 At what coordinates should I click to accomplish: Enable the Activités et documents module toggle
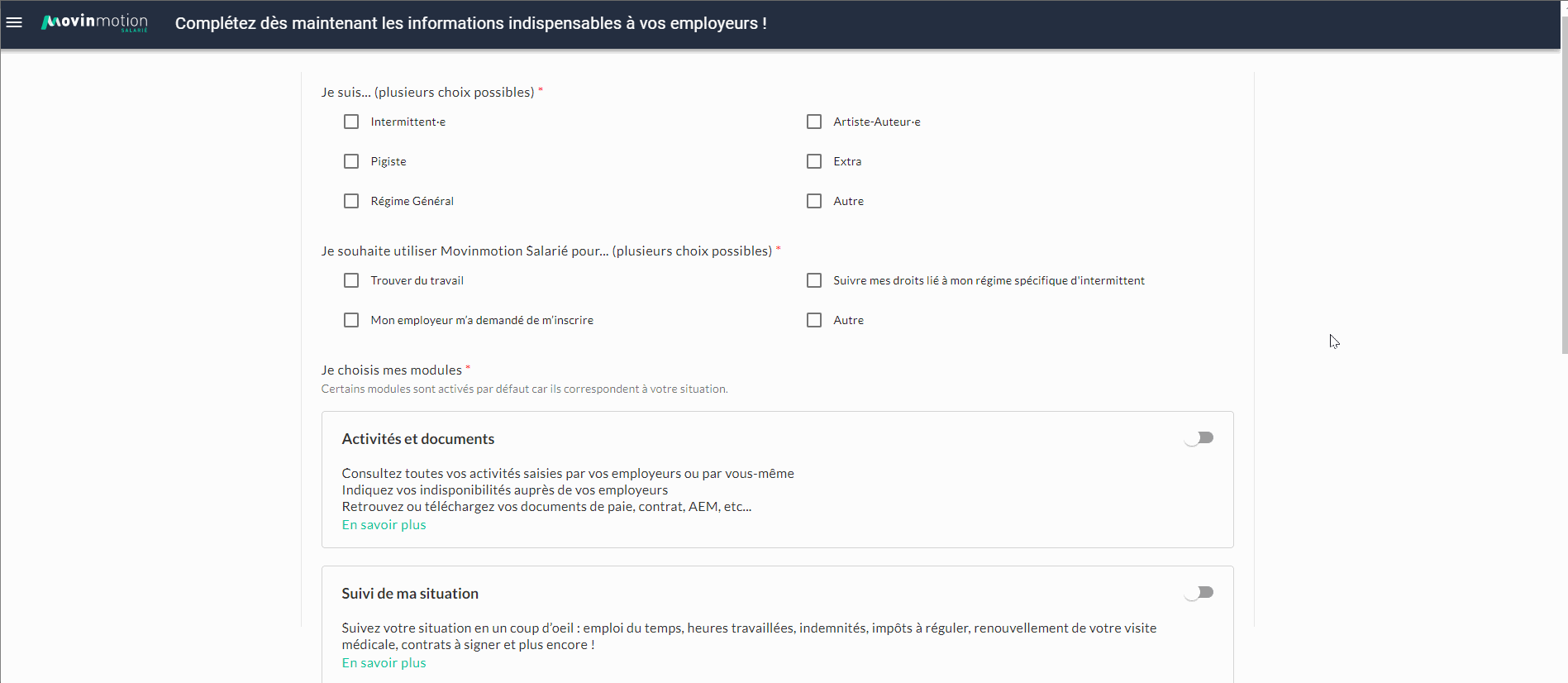click(x=1199, y=438)
